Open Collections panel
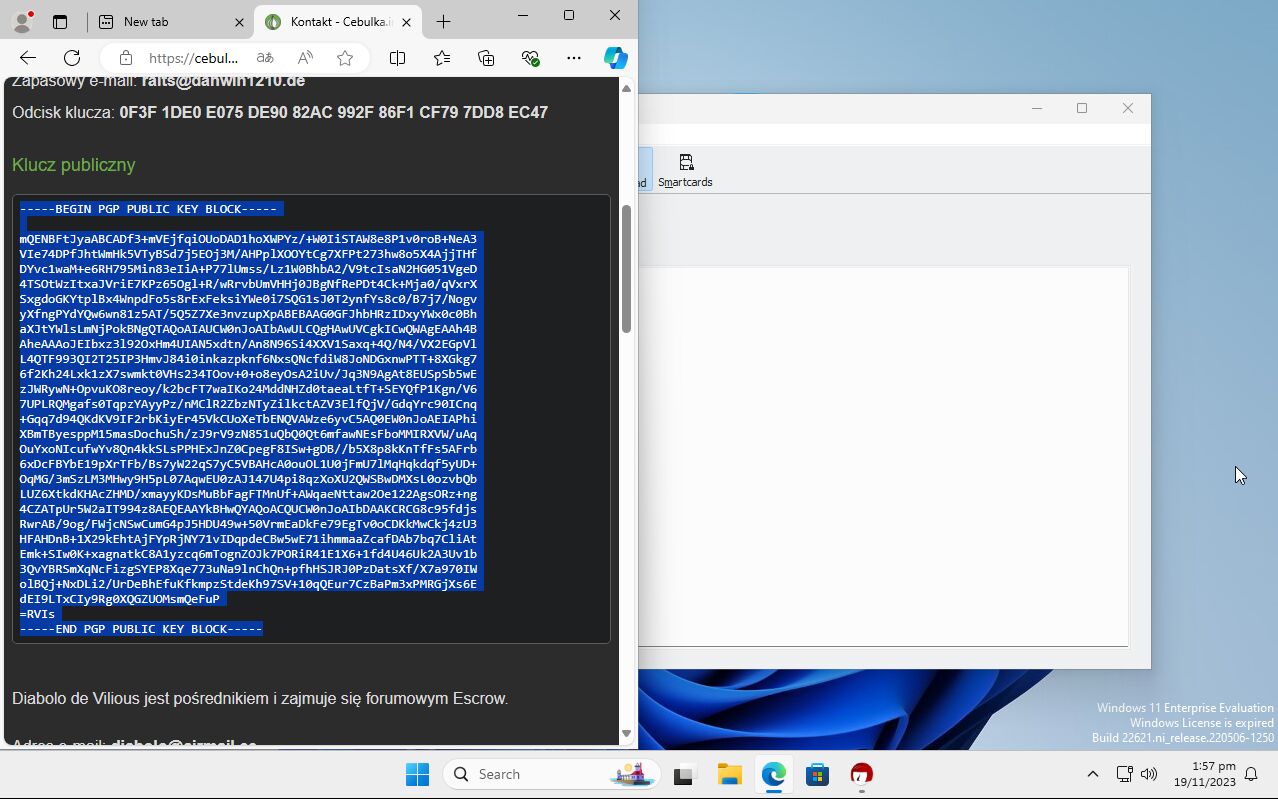This screenshot has height=799, width=1278. (486, 58)
